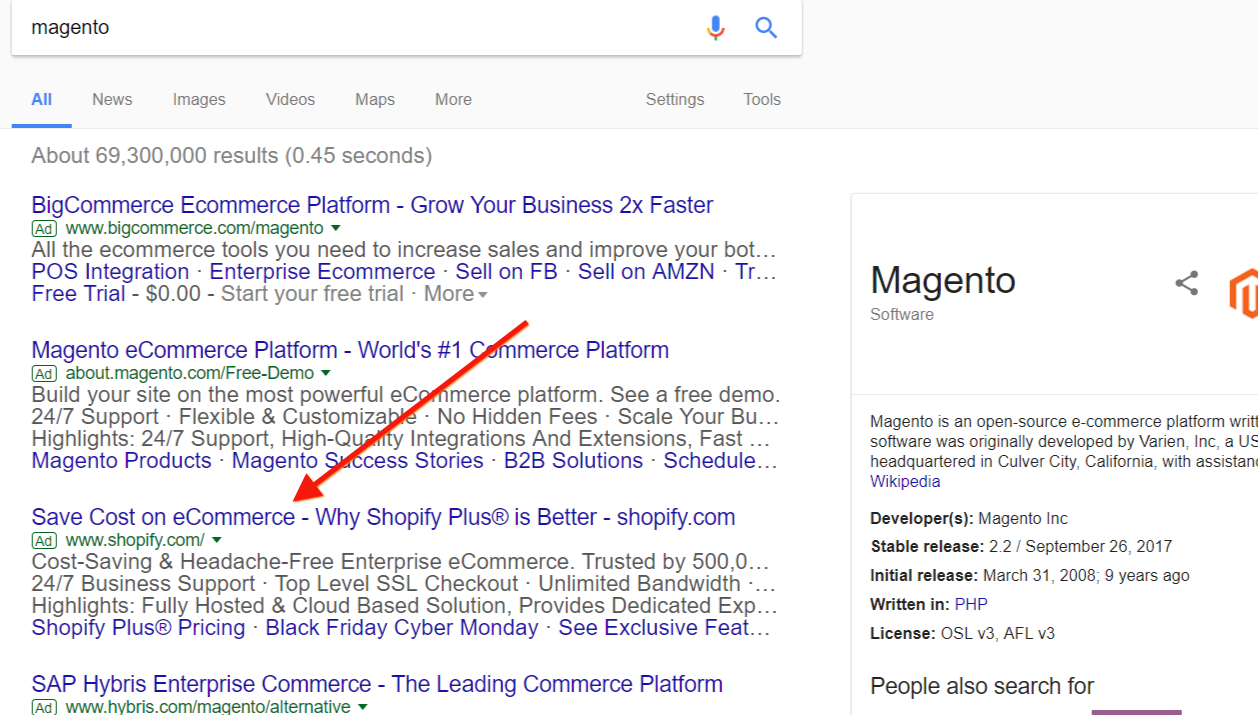Click the Magento title in knowledge panel
1258x715 pixels.
tap(943, 280)
